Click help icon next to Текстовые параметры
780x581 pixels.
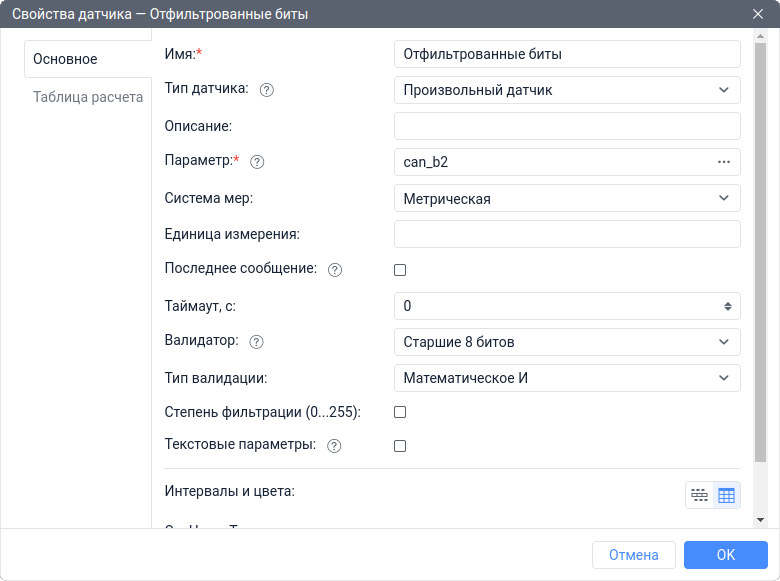pyautogui.click(x=334, y=446)
